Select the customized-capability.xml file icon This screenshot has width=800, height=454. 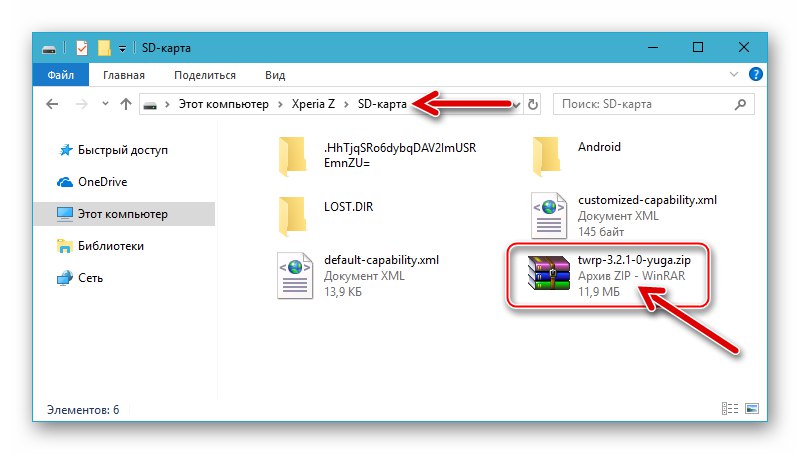click(x=549, y=215)
